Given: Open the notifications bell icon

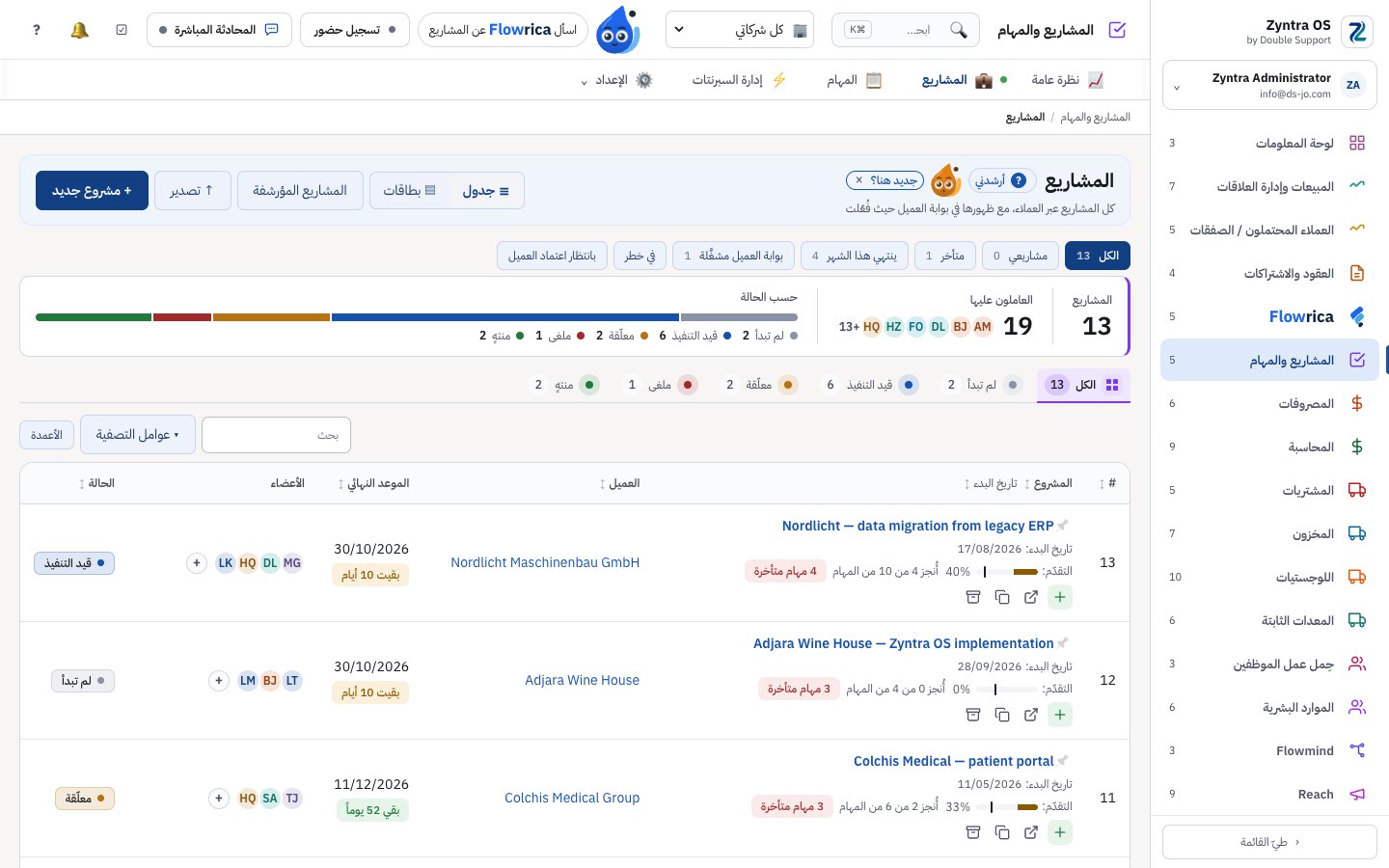Looking at the screenshot, I should [79, 30].
